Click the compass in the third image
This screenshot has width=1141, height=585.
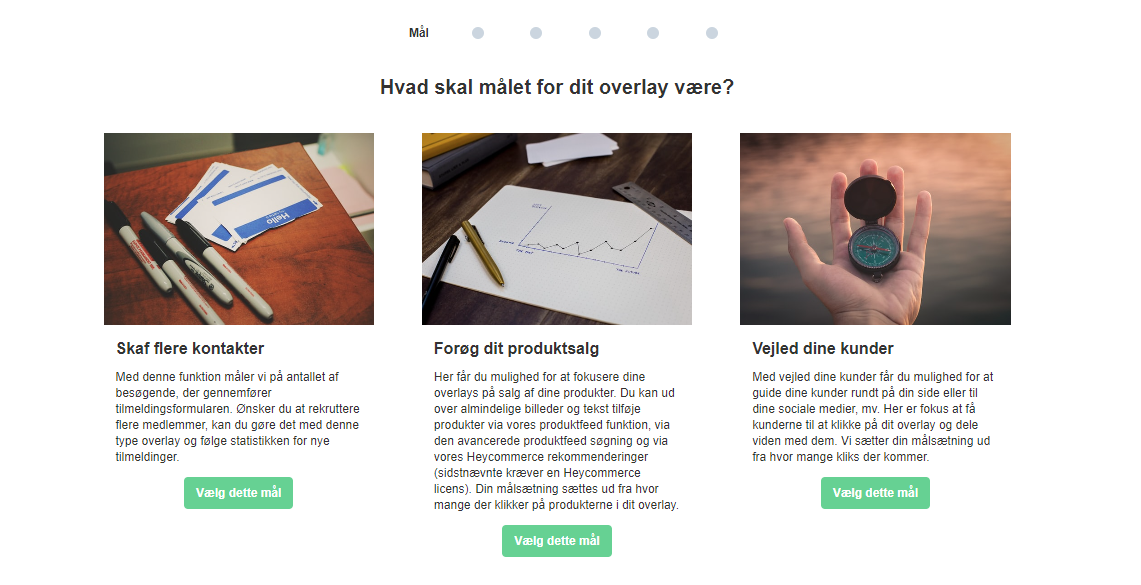(x=874, y=227)
